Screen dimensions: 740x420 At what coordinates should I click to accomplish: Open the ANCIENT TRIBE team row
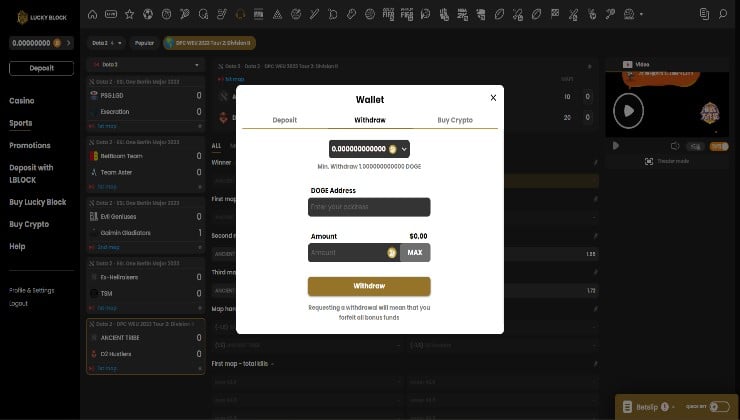(146, 338)
